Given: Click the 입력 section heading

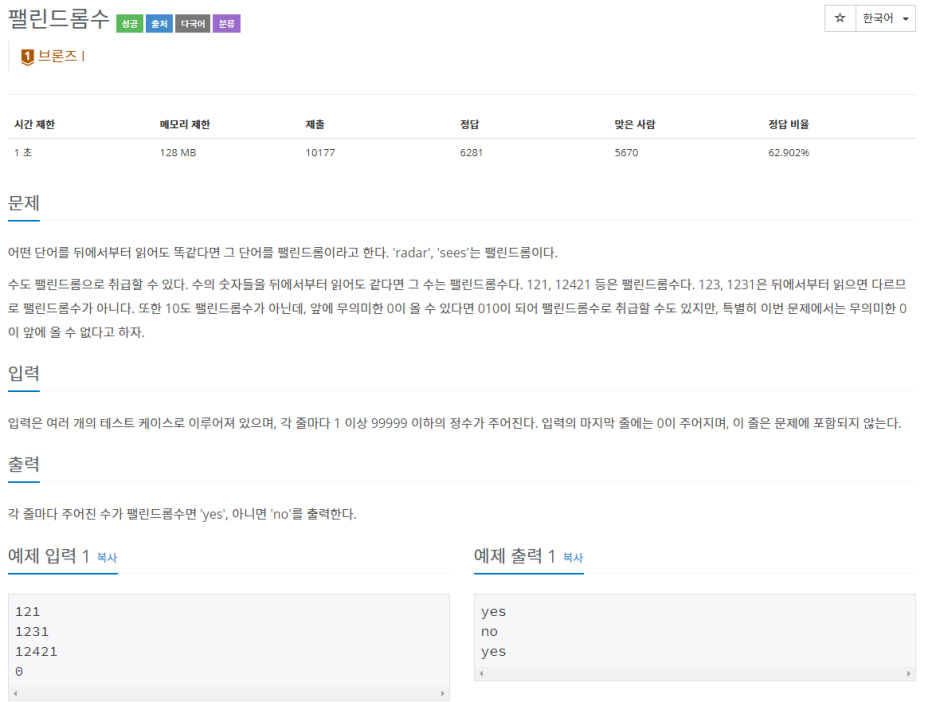Looking at the screenshot, I should [24, 374].
